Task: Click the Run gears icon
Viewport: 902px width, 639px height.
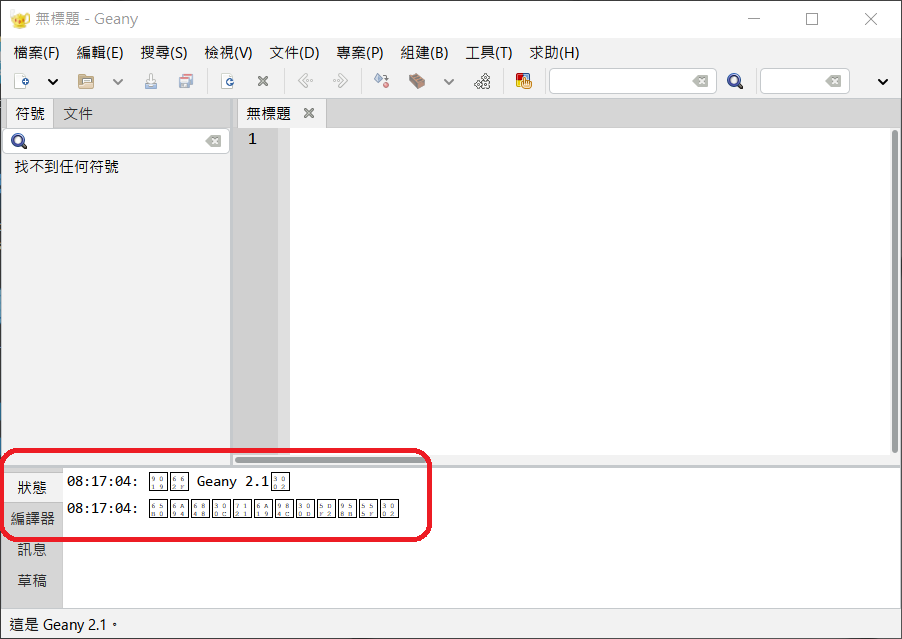Action: (482, 82)
